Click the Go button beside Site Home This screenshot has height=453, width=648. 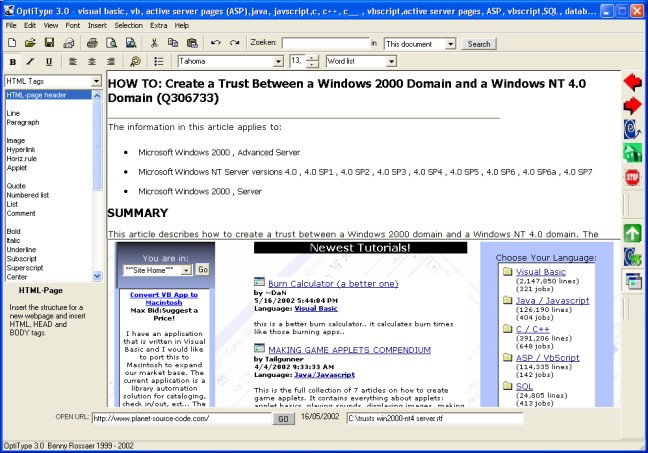(202, 270)
